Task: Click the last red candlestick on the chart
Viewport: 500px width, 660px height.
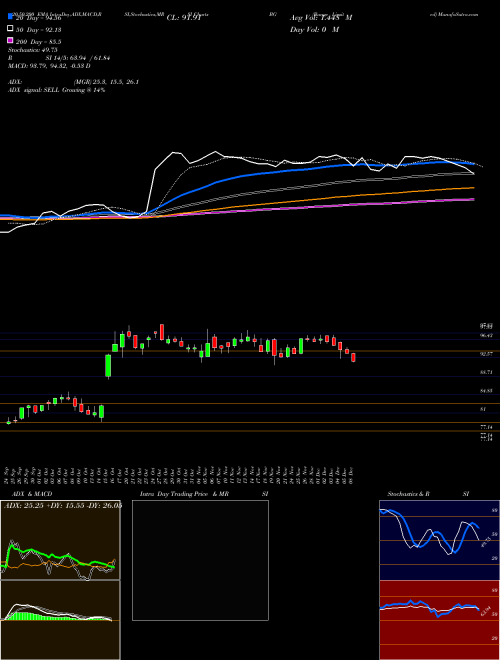Action: coord(354,357)
